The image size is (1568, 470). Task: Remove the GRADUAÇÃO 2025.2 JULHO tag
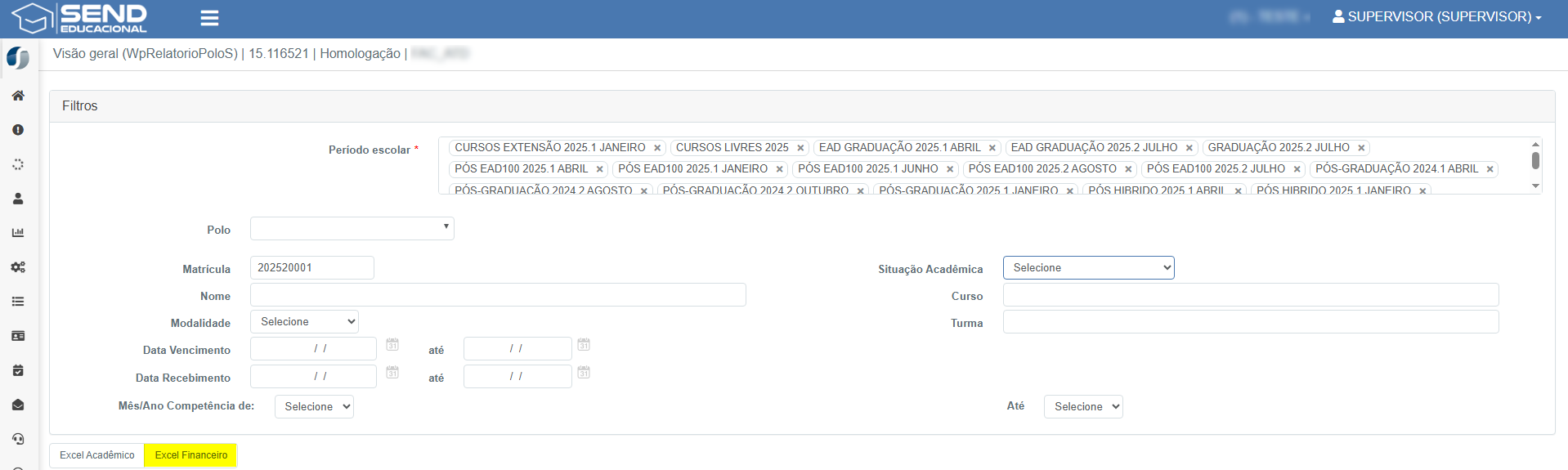point(1361,148)
